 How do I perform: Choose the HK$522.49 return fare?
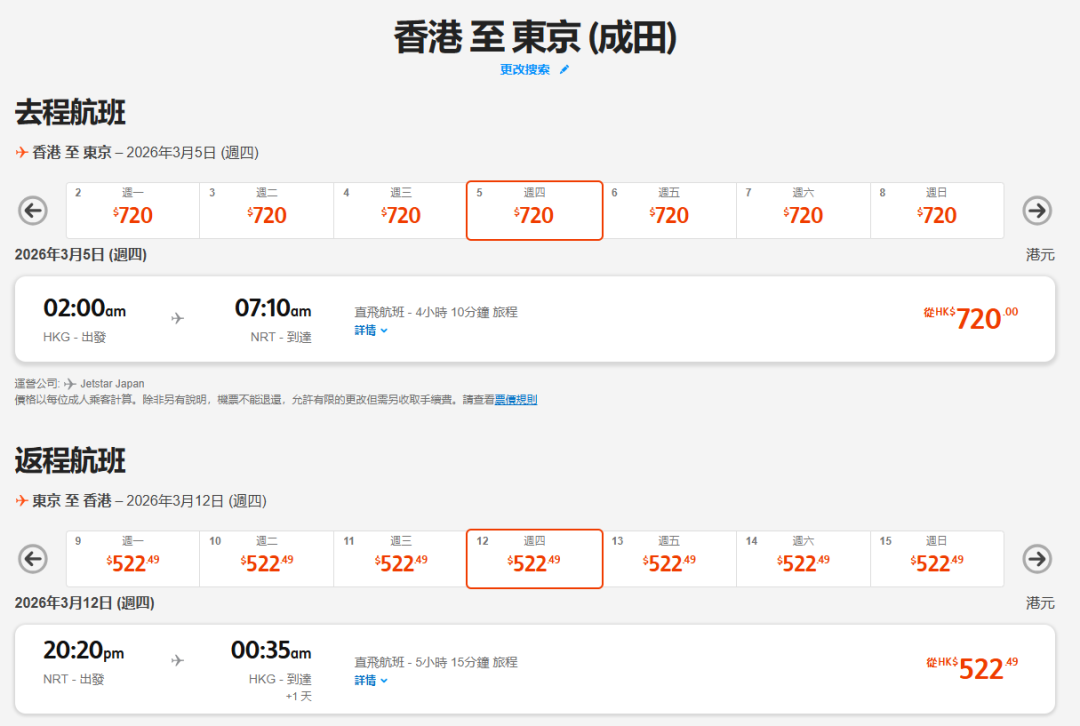pyautogui.click(x=972, y=668)
